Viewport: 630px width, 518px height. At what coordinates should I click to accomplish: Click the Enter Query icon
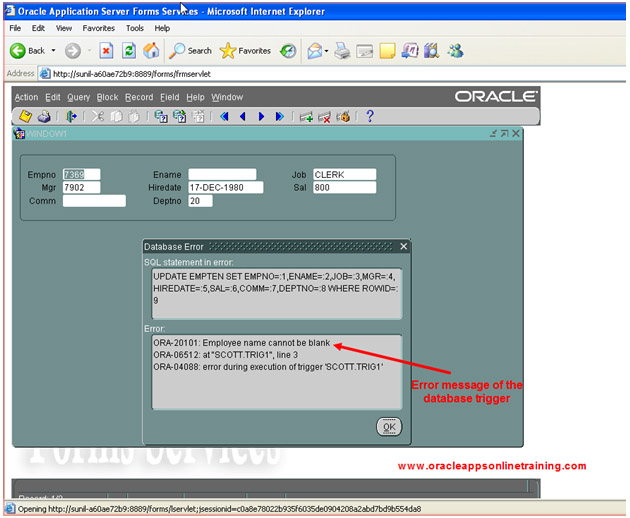161,117
